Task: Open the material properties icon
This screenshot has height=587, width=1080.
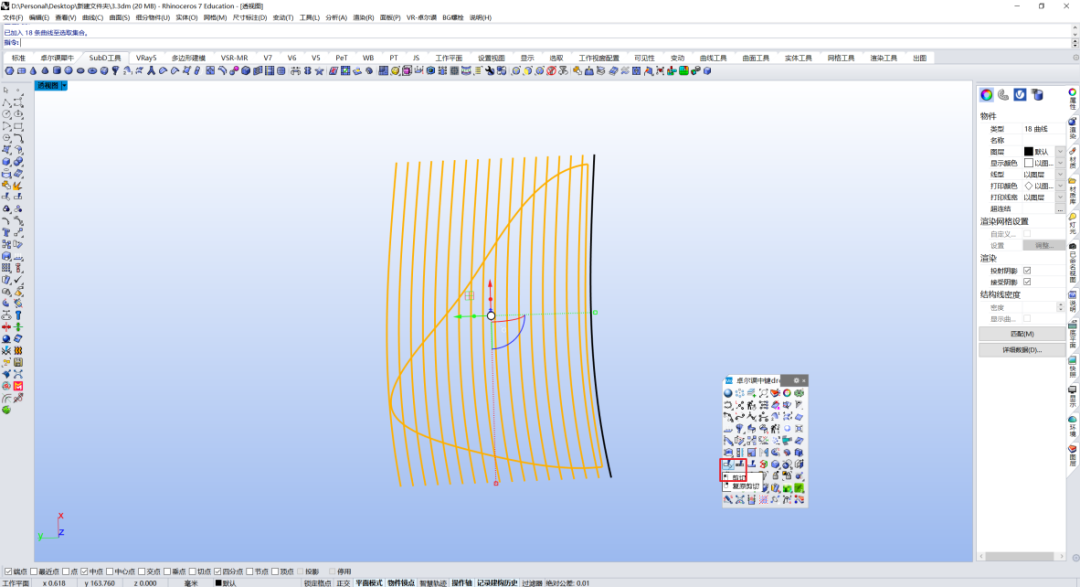Action: coord(1003,95)
